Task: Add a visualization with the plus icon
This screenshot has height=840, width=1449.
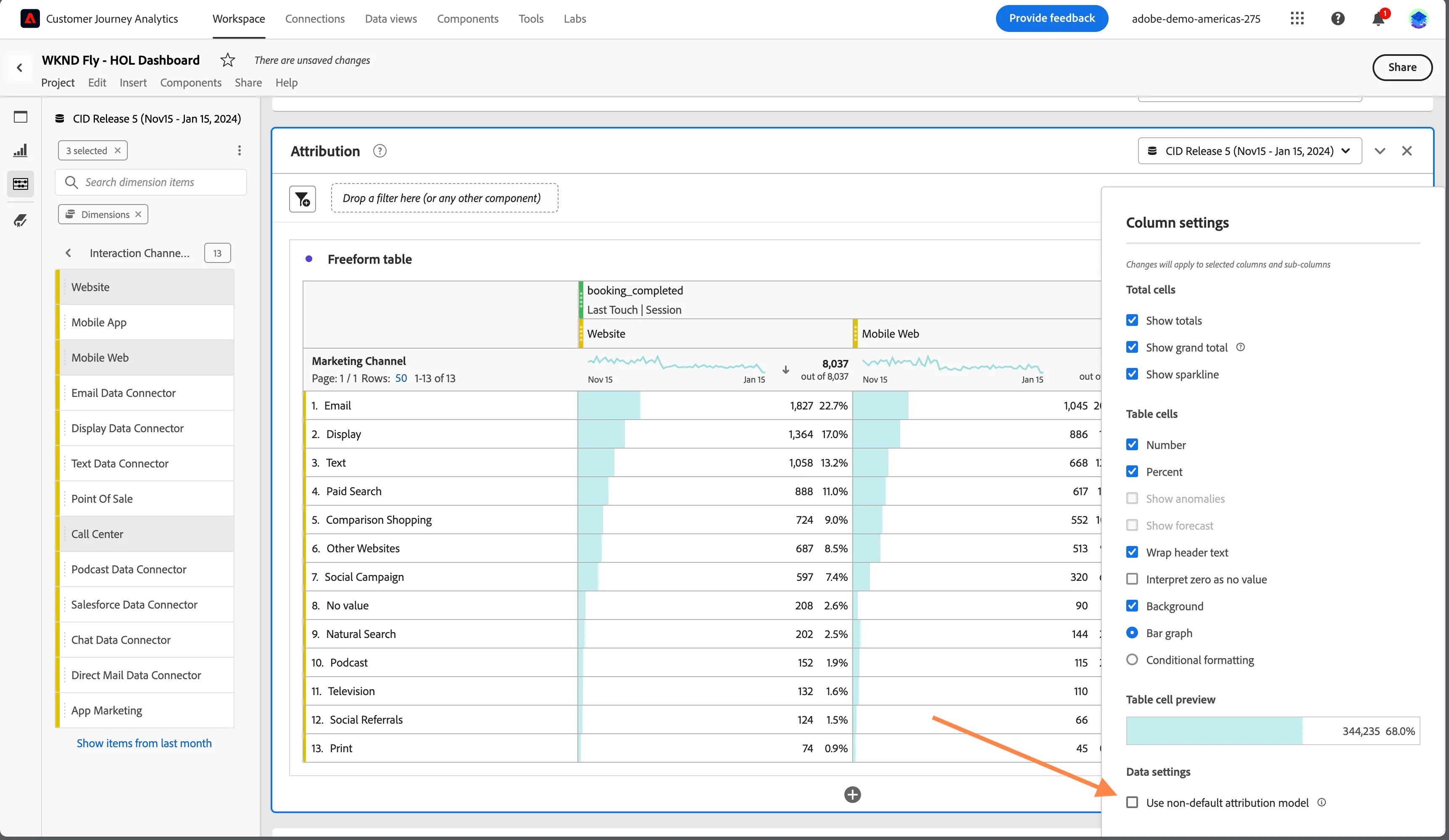Action: [x=852, y=795]
